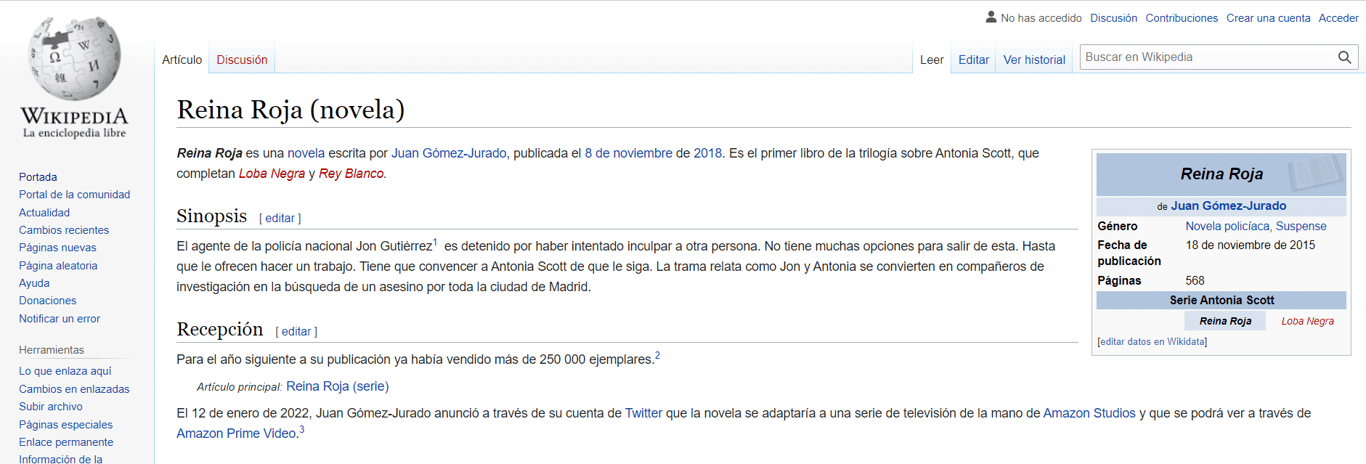Click editar datos en Wikidata
Image resolution: width=1366 pixels, height=464 pixels.
click(1152, 342)
